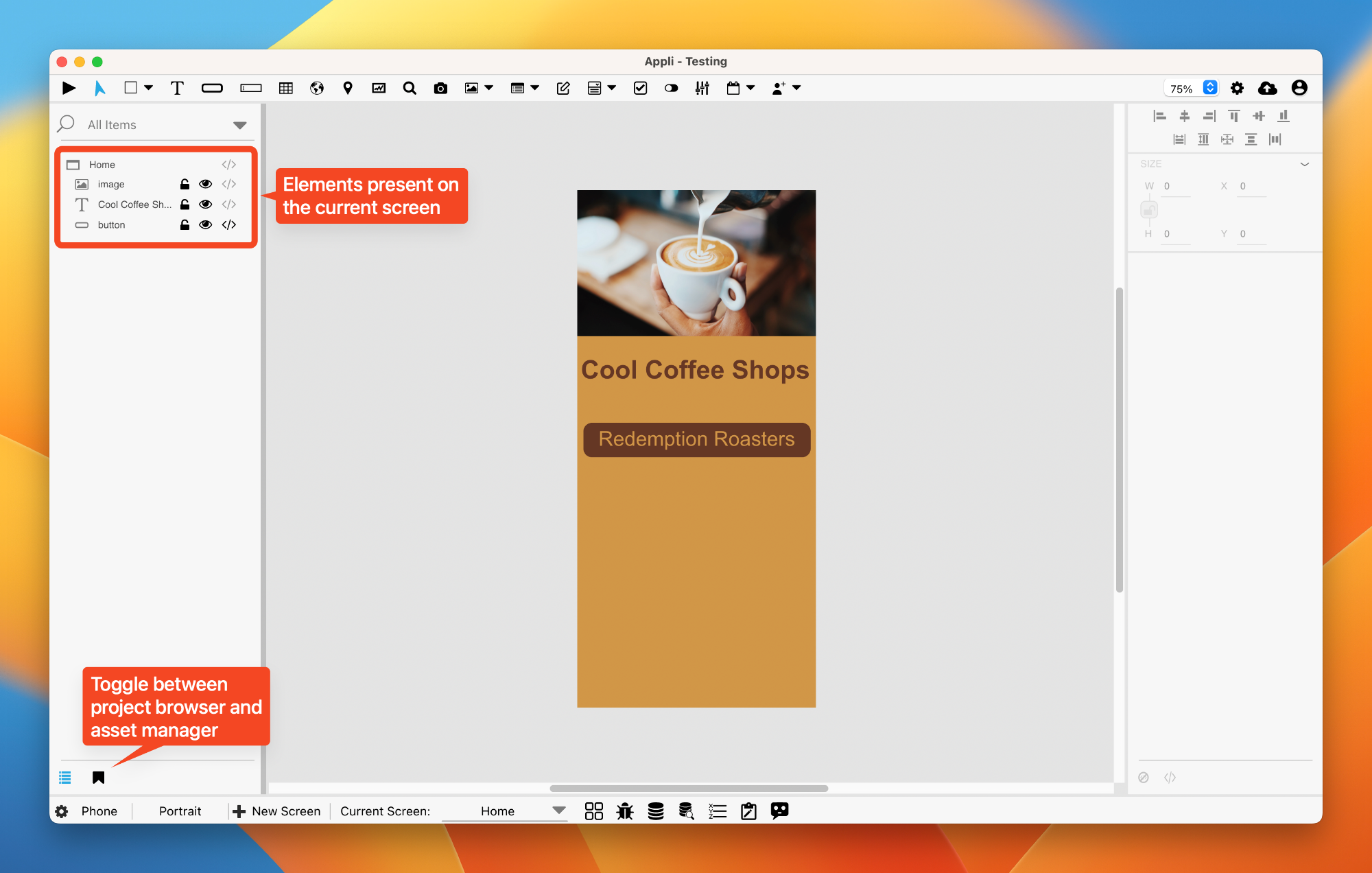Add a search magnifier element
Viewport: 1372px width, 873px height.
(410, 88)
